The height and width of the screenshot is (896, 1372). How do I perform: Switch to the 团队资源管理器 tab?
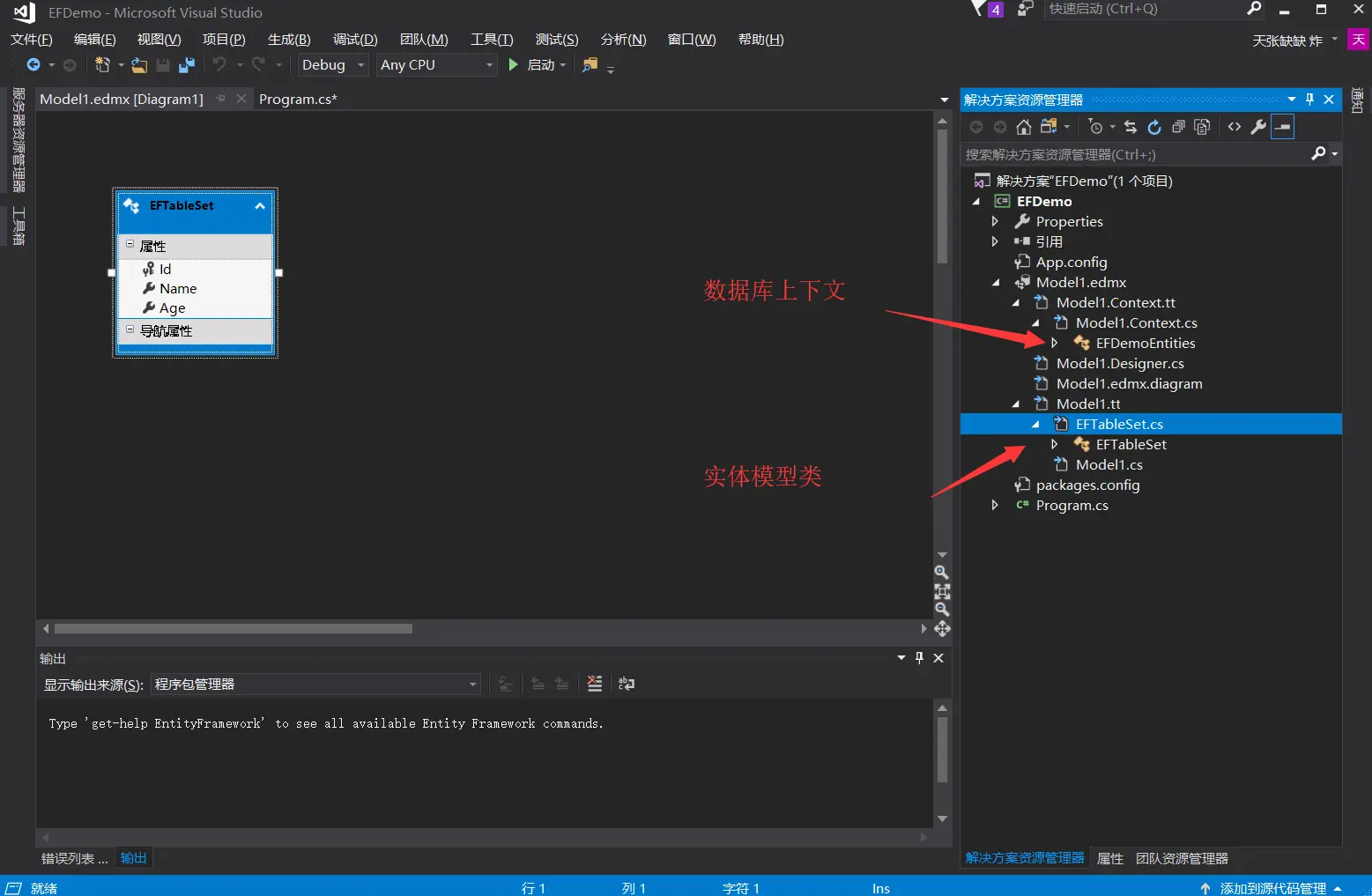[x=1182, y=858]
